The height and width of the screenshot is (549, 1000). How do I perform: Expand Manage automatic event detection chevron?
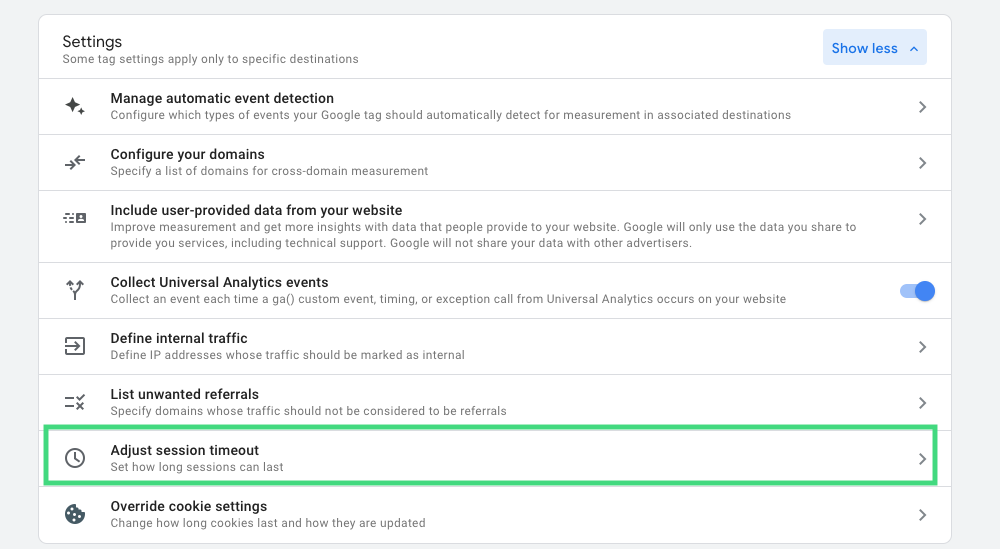click(922, 107)
